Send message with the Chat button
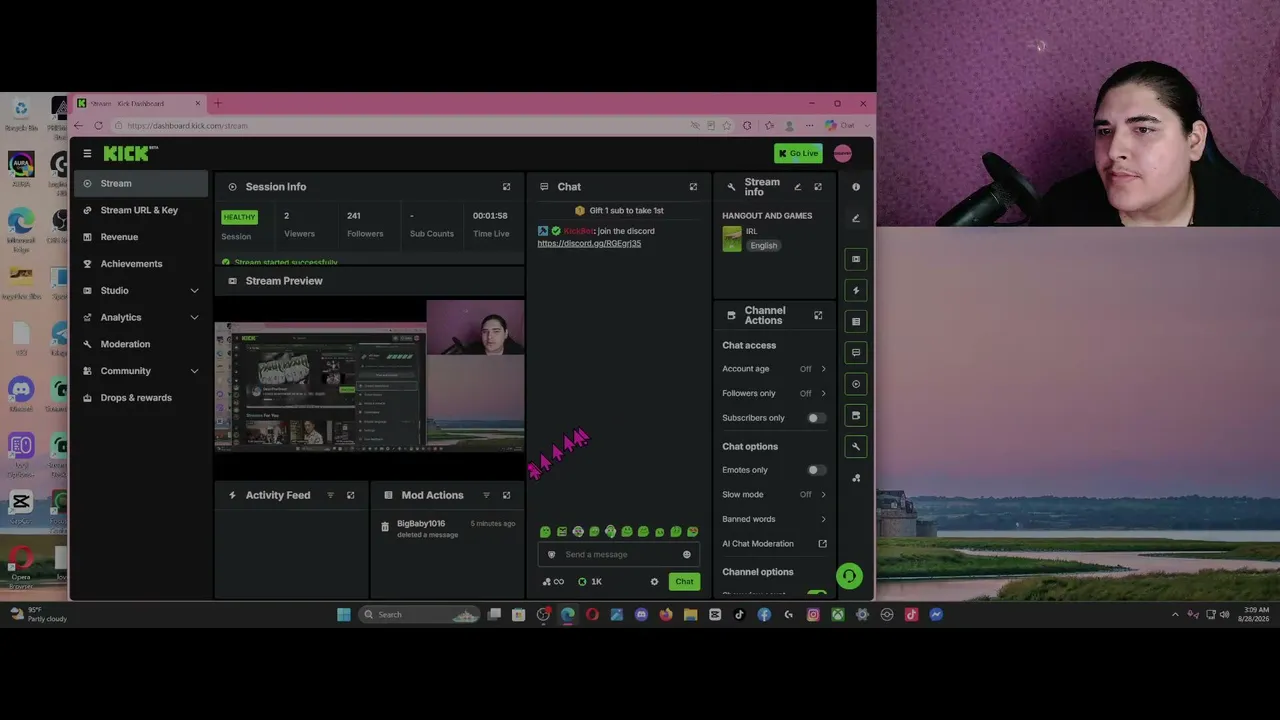Viewport: 1280px width, 720px height. pyautogui.click(x=684, y=581)
